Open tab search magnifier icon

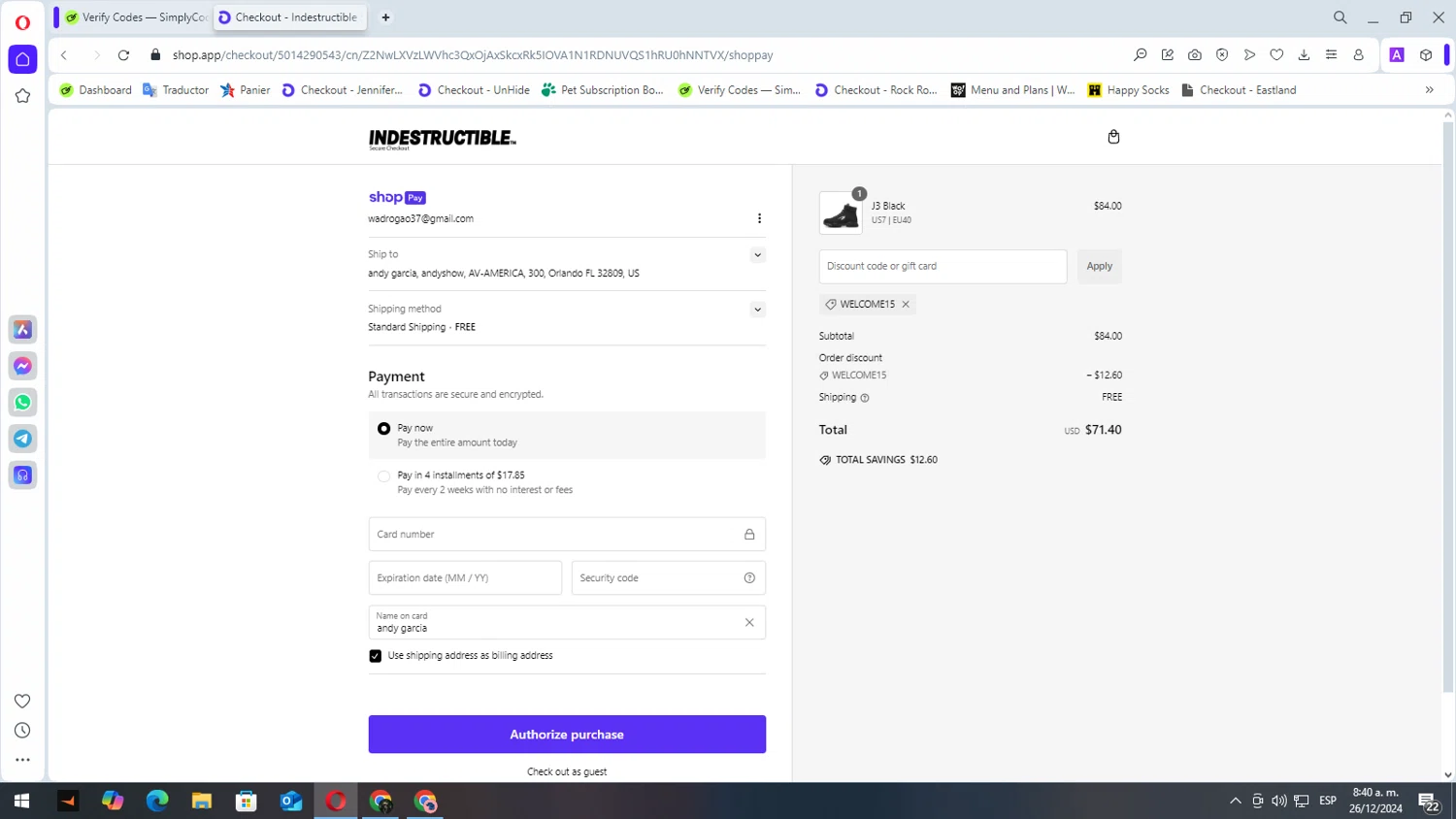[1340, 17]
